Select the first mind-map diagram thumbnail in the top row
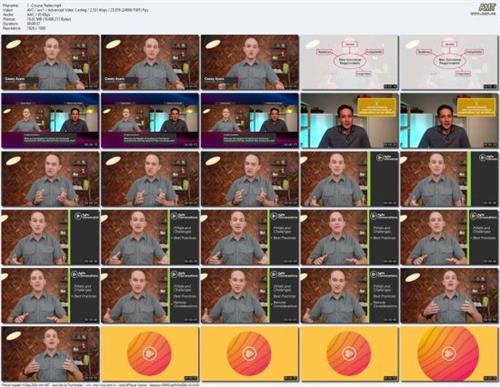This screenshot has width=500, height=387. 350,62
